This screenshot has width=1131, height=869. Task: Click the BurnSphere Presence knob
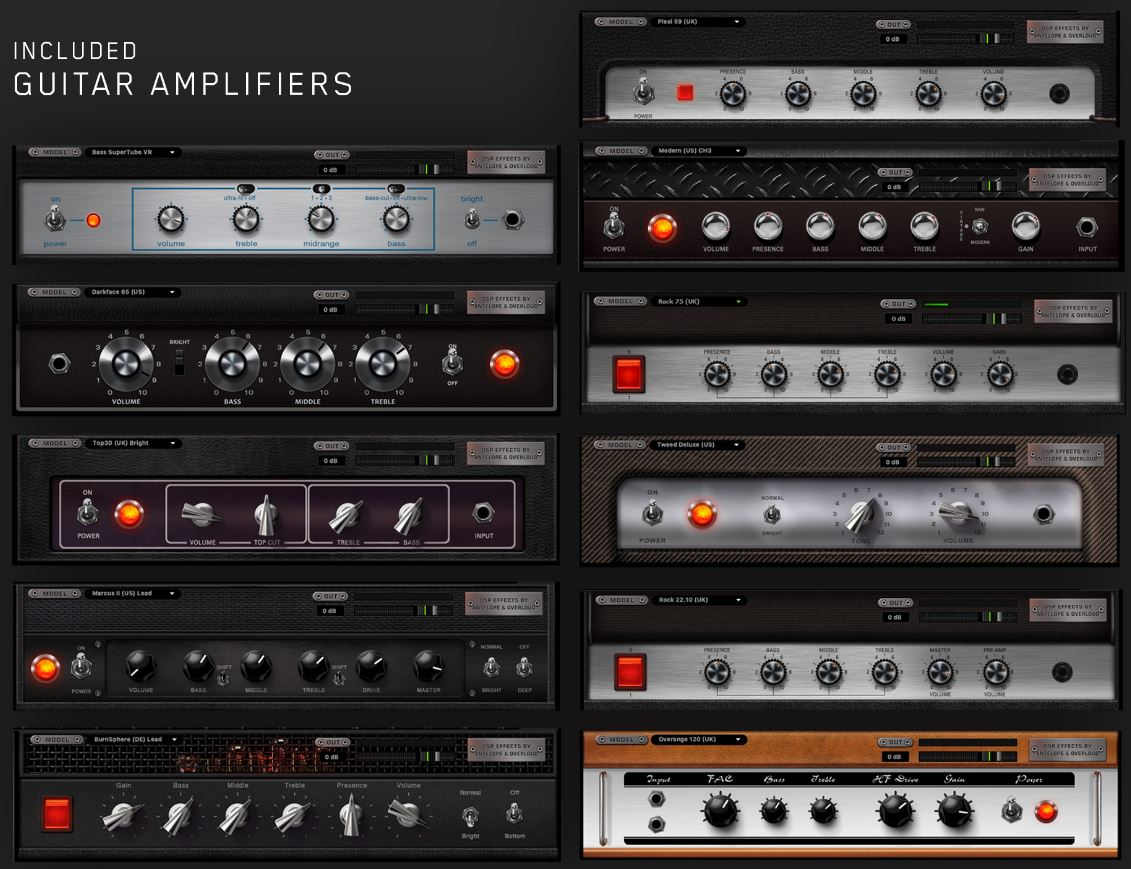click(x=351, y=816)
